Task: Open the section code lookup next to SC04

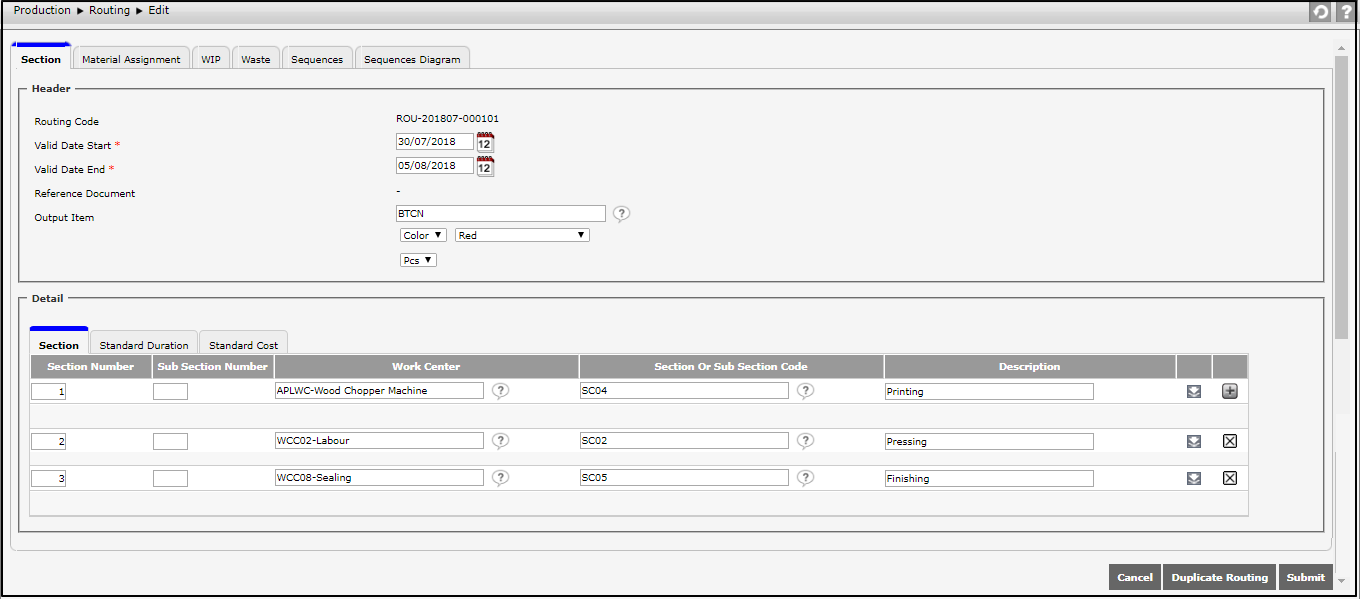Action: click(x=805, y=391)
